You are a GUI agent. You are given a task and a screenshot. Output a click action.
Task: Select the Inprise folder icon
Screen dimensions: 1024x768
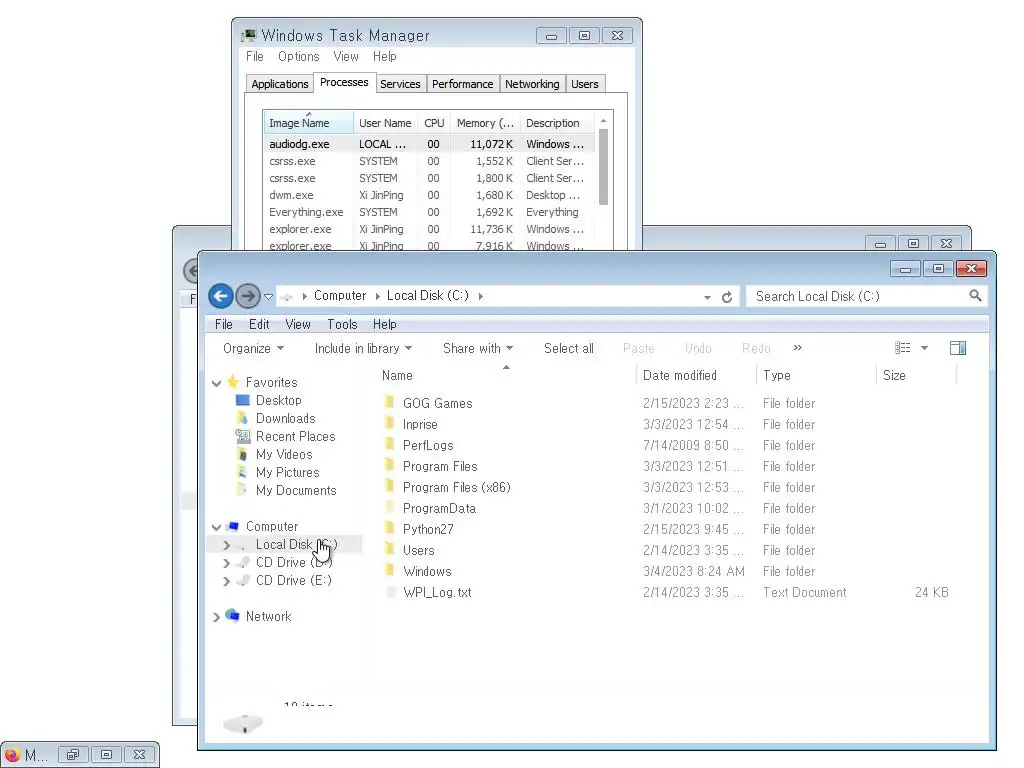(390, 423)
